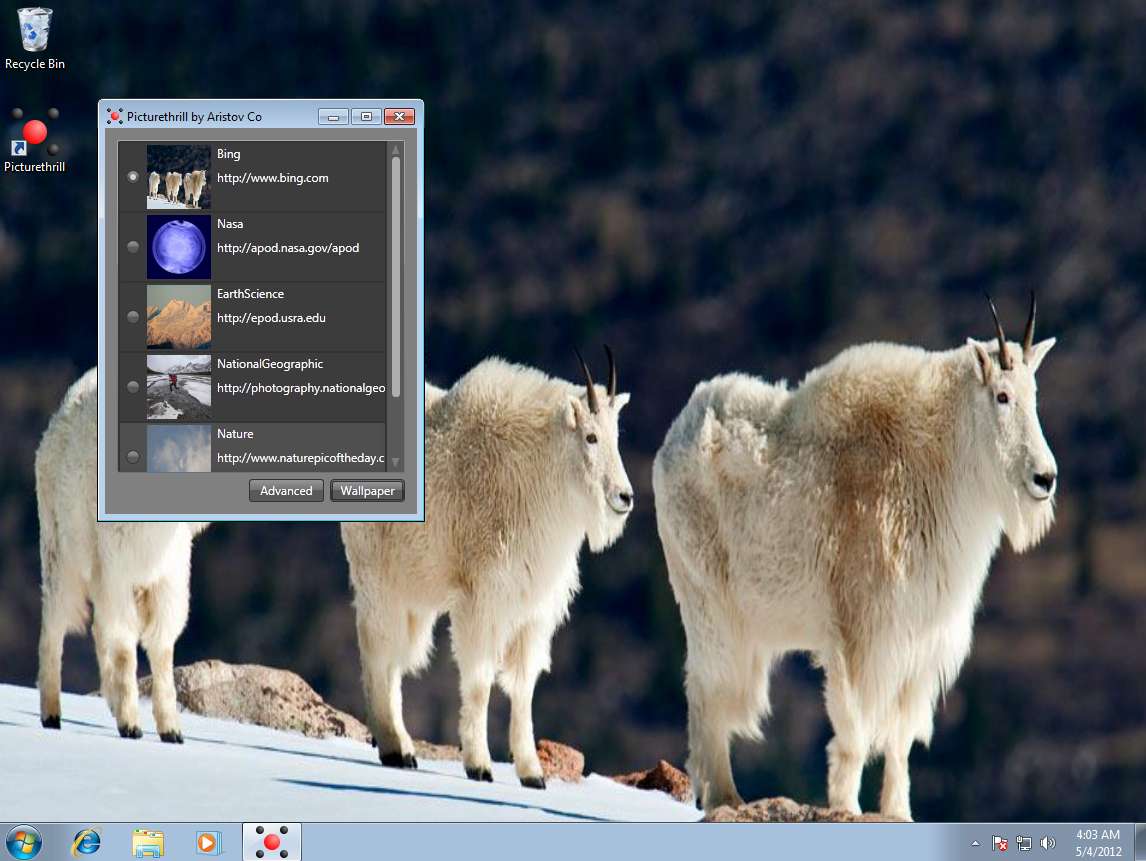
Task: Open Action Center flag tray icon
Action: (x=999, y=843)
